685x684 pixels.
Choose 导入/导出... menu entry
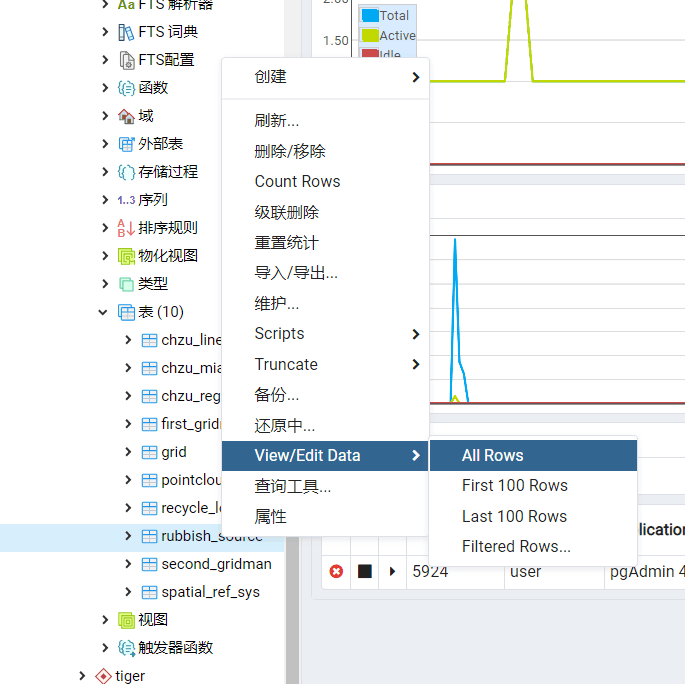coord(325,273)
